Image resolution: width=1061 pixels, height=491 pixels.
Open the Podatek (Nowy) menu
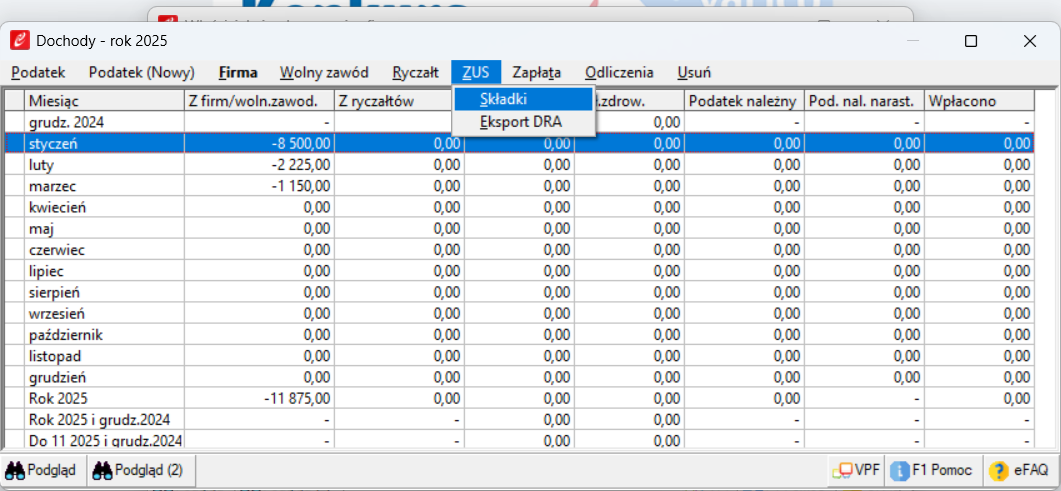point(141,72)
